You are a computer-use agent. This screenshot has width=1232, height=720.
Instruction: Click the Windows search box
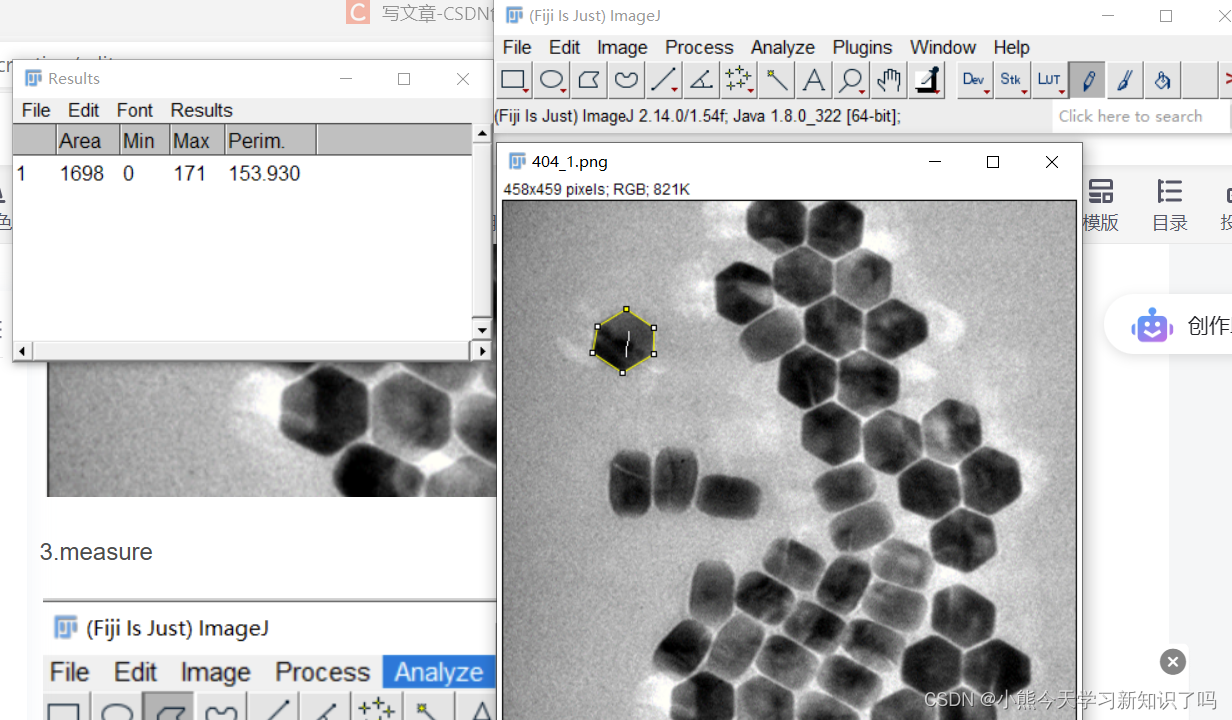pyautogui.click(x=1140, y=116)
